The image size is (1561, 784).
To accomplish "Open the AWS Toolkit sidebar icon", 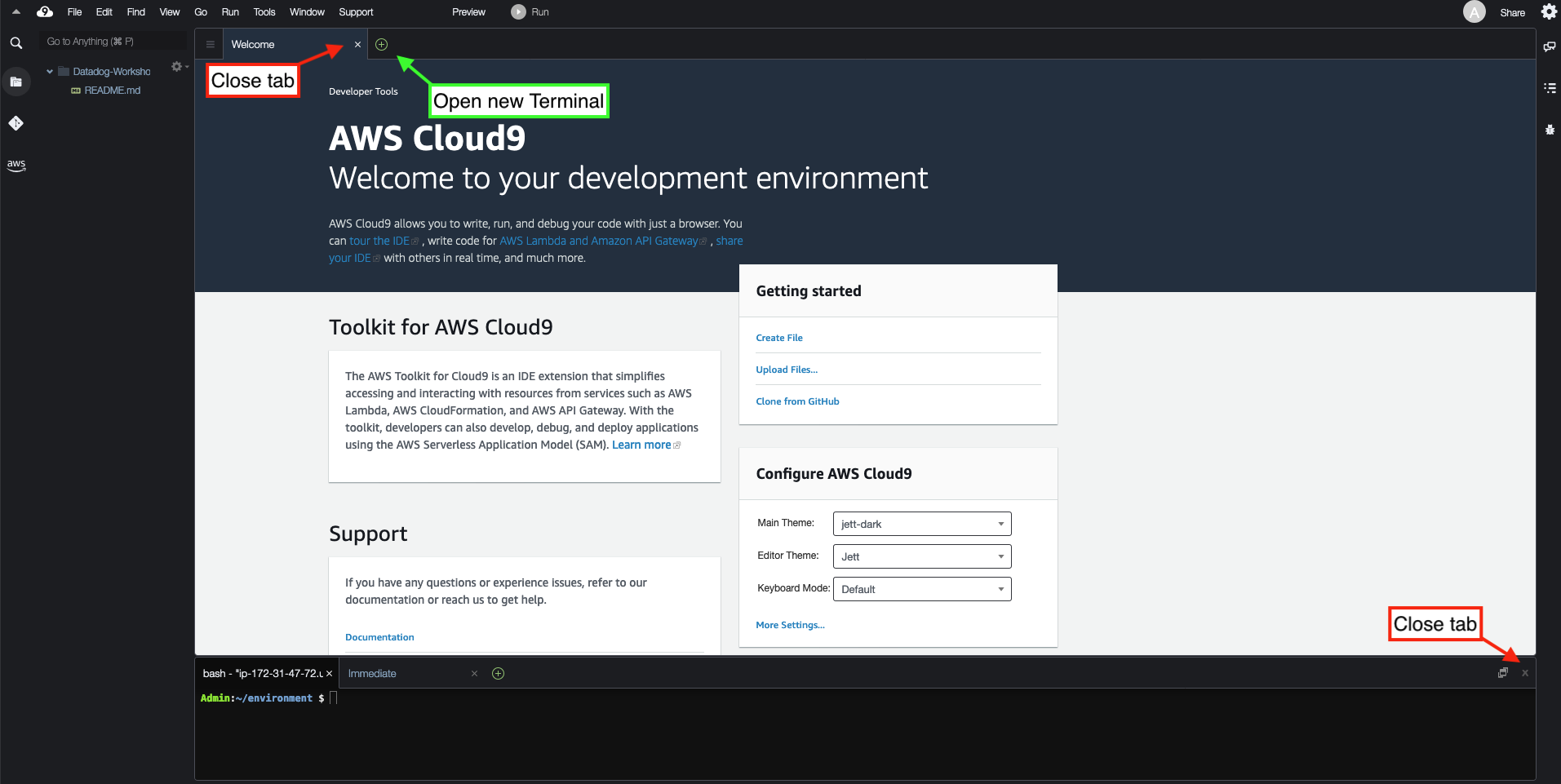I will click(16, 165).
